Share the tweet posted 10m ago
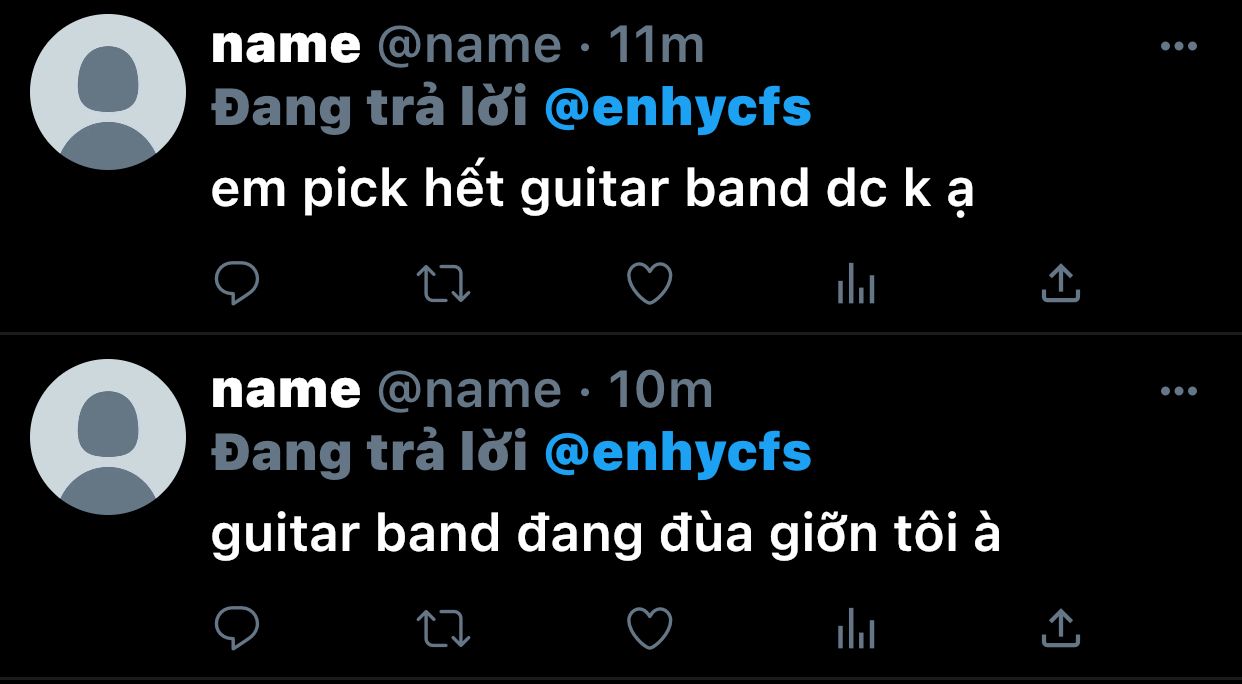 pyautogui.click(x=1061, y=629)
